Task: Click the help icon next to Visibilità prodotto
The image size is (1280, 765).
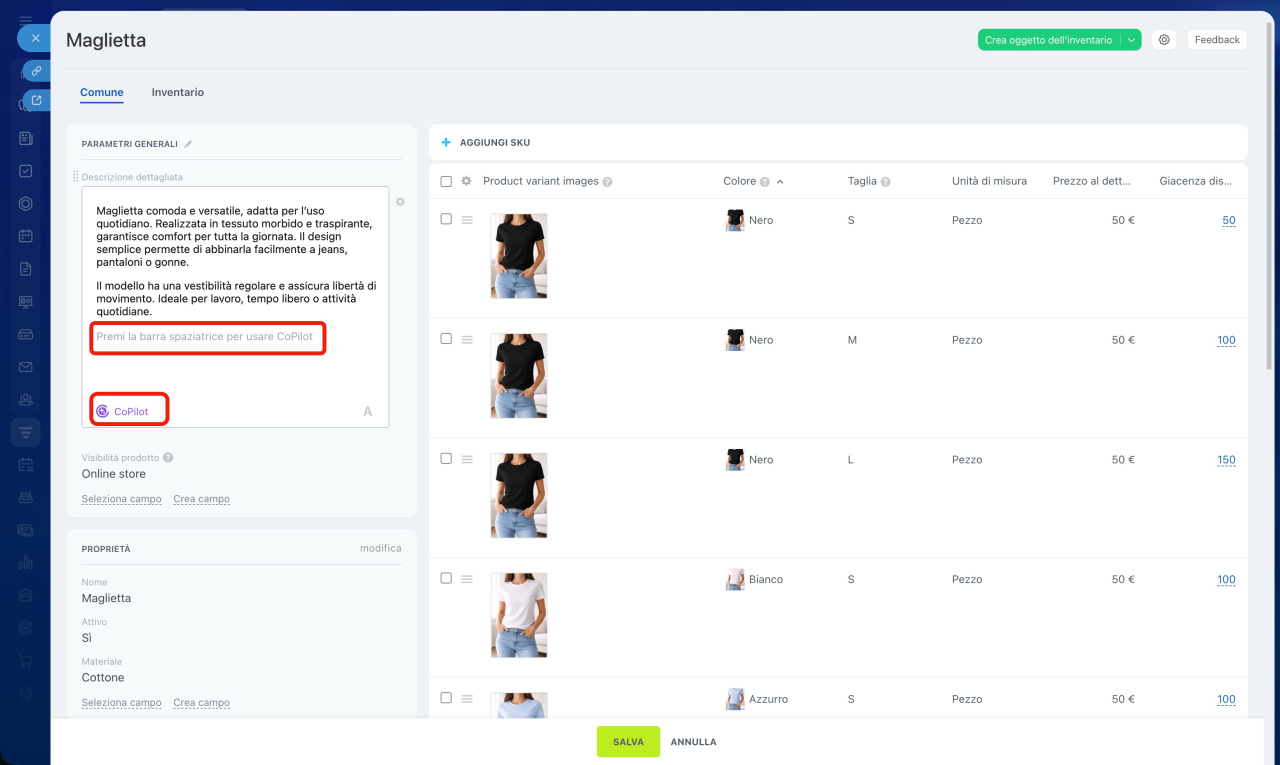Action: pyautogui.click(x=168, y=458)
